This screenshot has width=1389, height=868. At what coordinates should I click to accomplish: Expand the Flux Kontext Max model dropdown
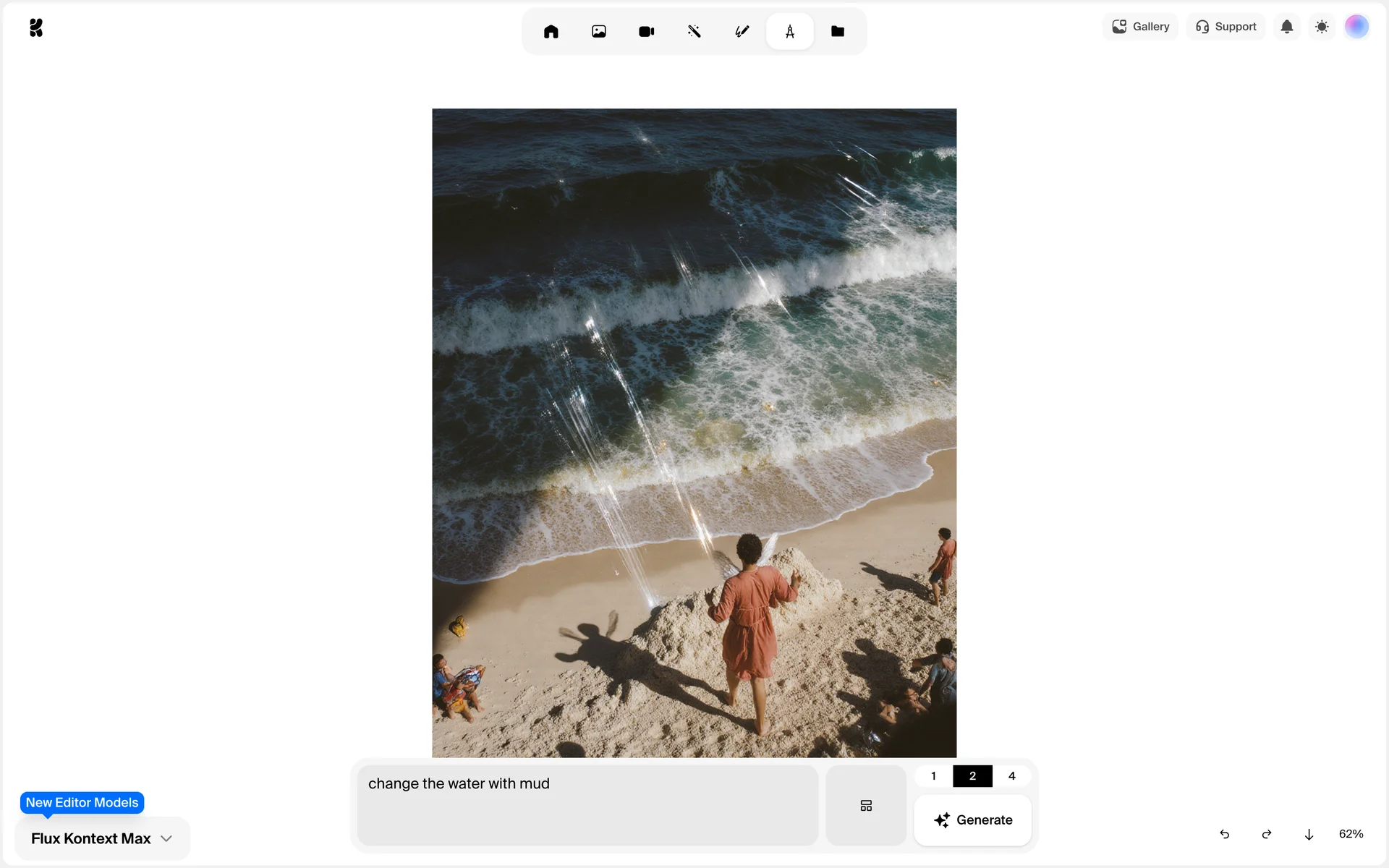point(102,838)
